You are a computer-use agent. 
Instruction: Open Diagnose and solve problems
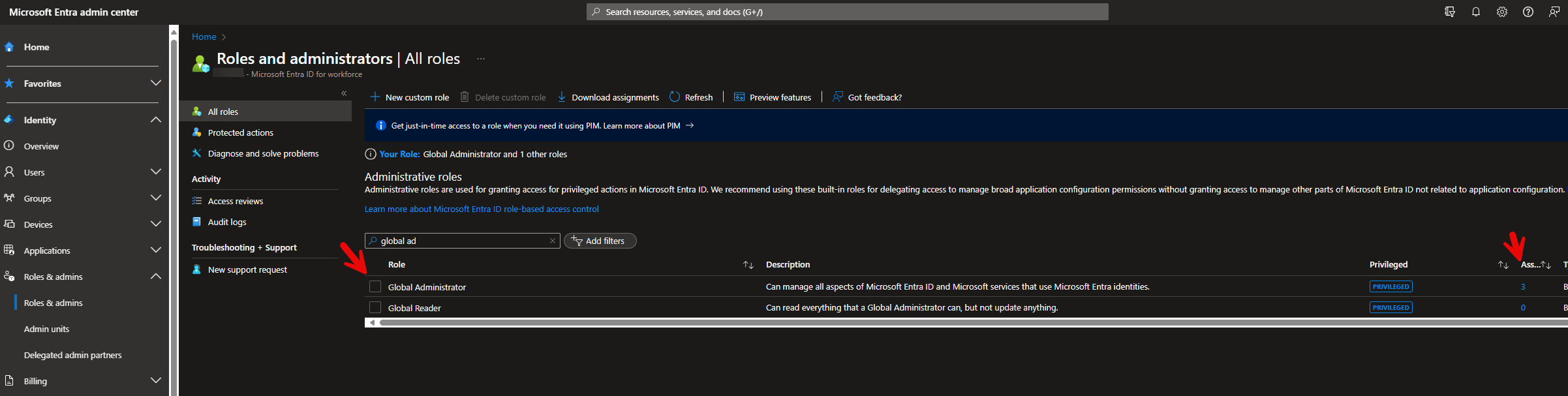(x=263, y=153)
